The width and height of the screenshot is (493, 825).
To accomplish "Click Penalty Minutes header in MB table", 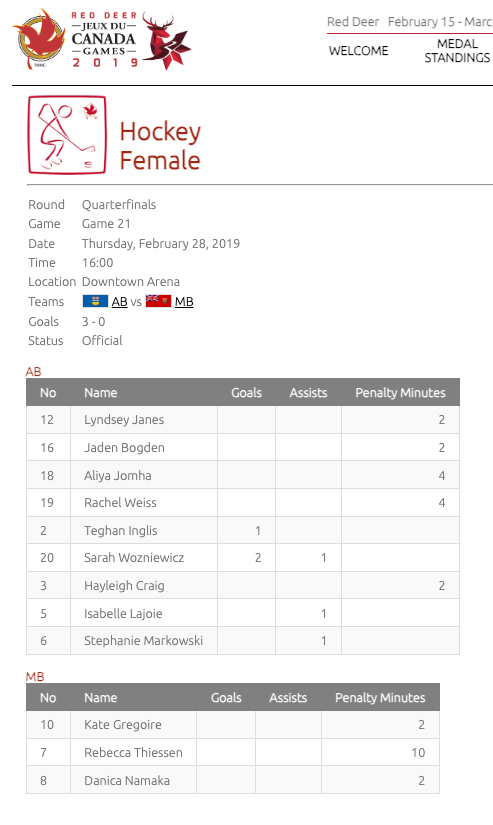I will 380,698.
